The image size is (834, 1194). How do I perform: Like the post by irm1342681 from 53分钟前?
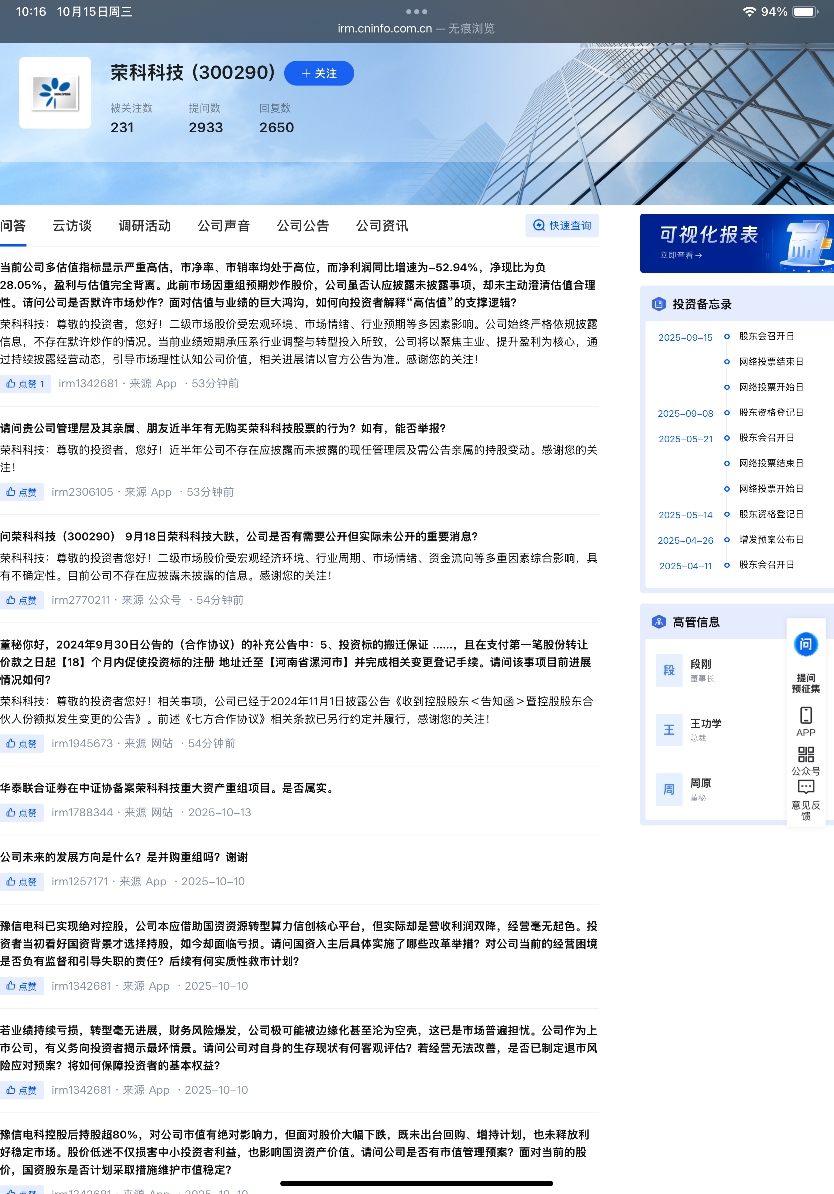25,384
